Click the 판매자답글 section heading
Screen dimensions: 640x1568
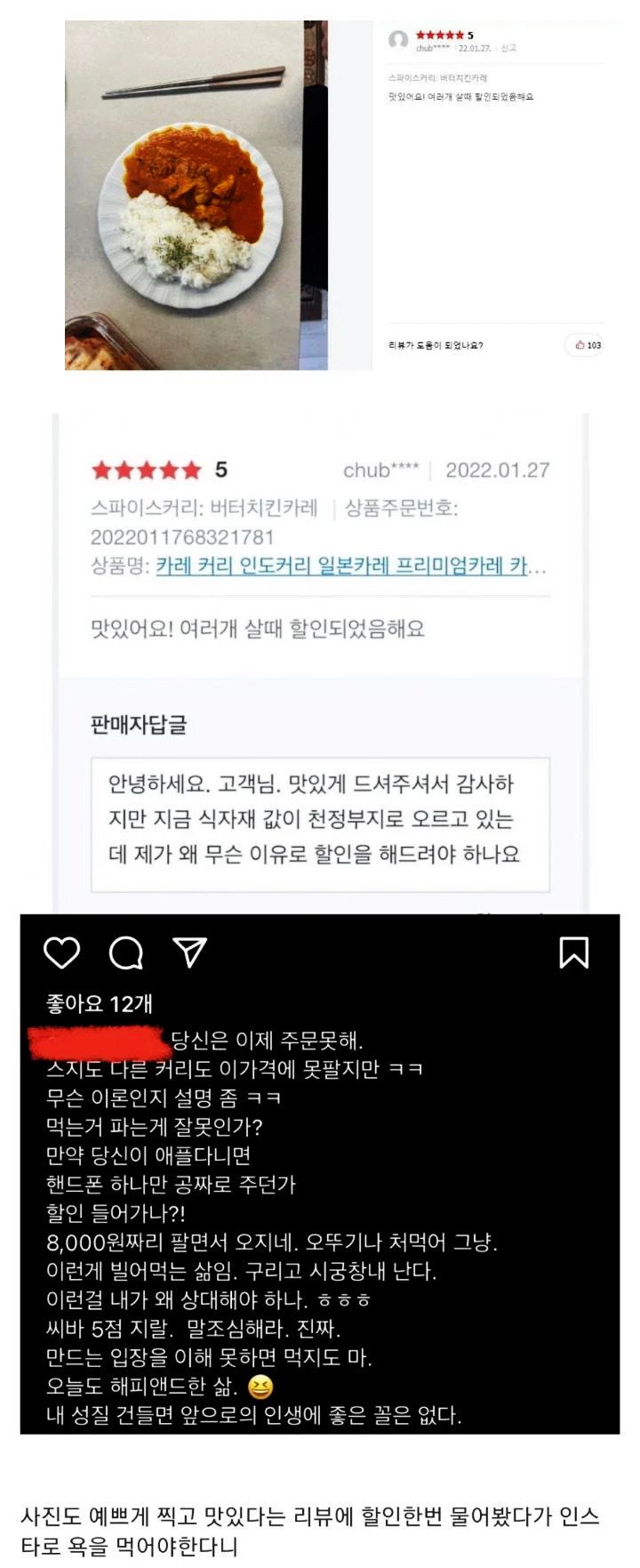click(x=139, y=725)
